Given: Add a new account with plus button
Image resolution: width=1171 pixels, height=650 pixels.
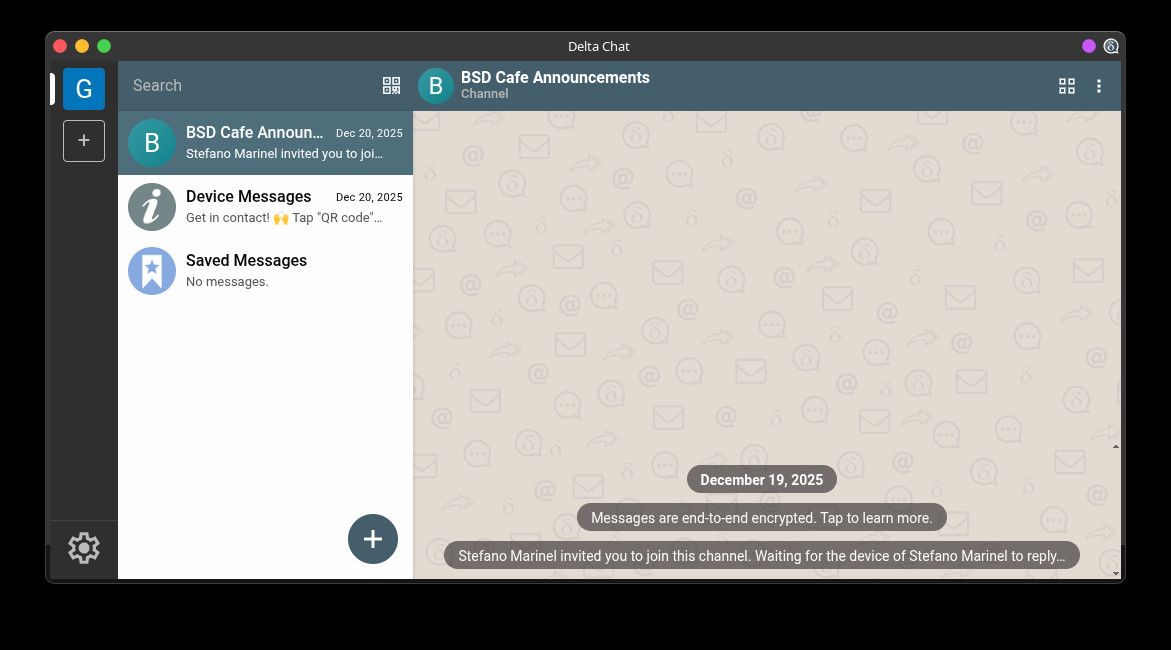Looking at the screenshot, I should coord(84,140).
